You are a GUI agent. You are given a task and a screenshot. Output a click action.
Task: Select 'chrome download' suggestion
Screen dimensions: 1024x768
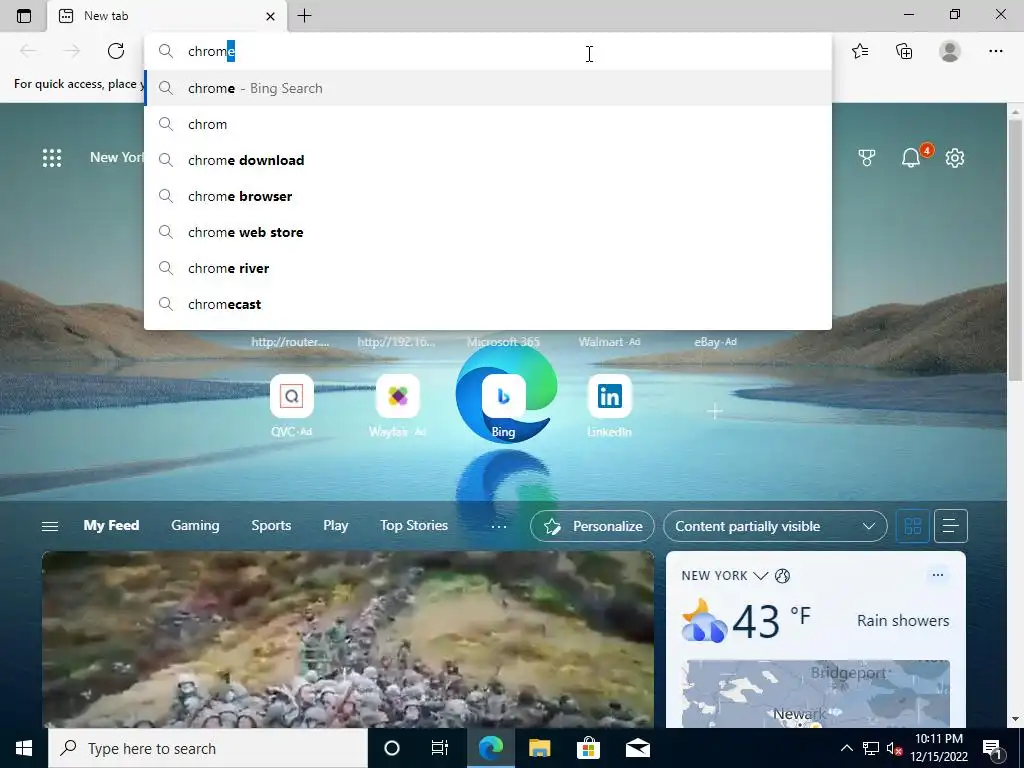[487, 160]
